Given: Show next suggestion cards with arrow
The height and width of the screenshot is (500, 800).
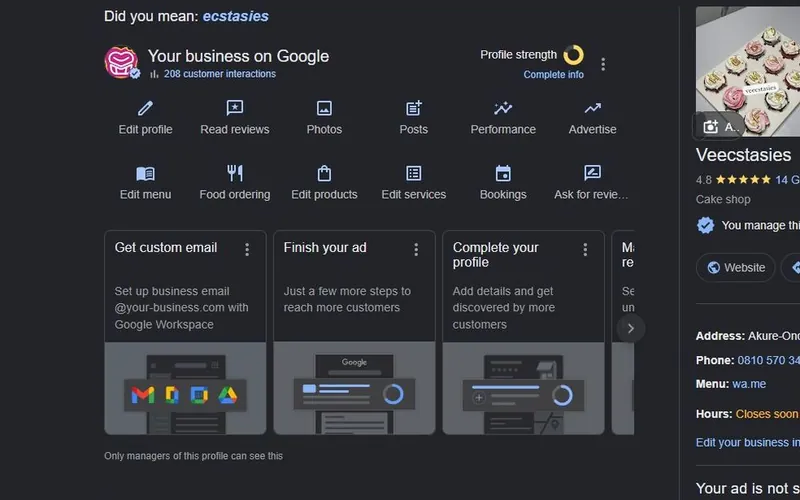Looking at the screenshot, I should coord(631,329).
